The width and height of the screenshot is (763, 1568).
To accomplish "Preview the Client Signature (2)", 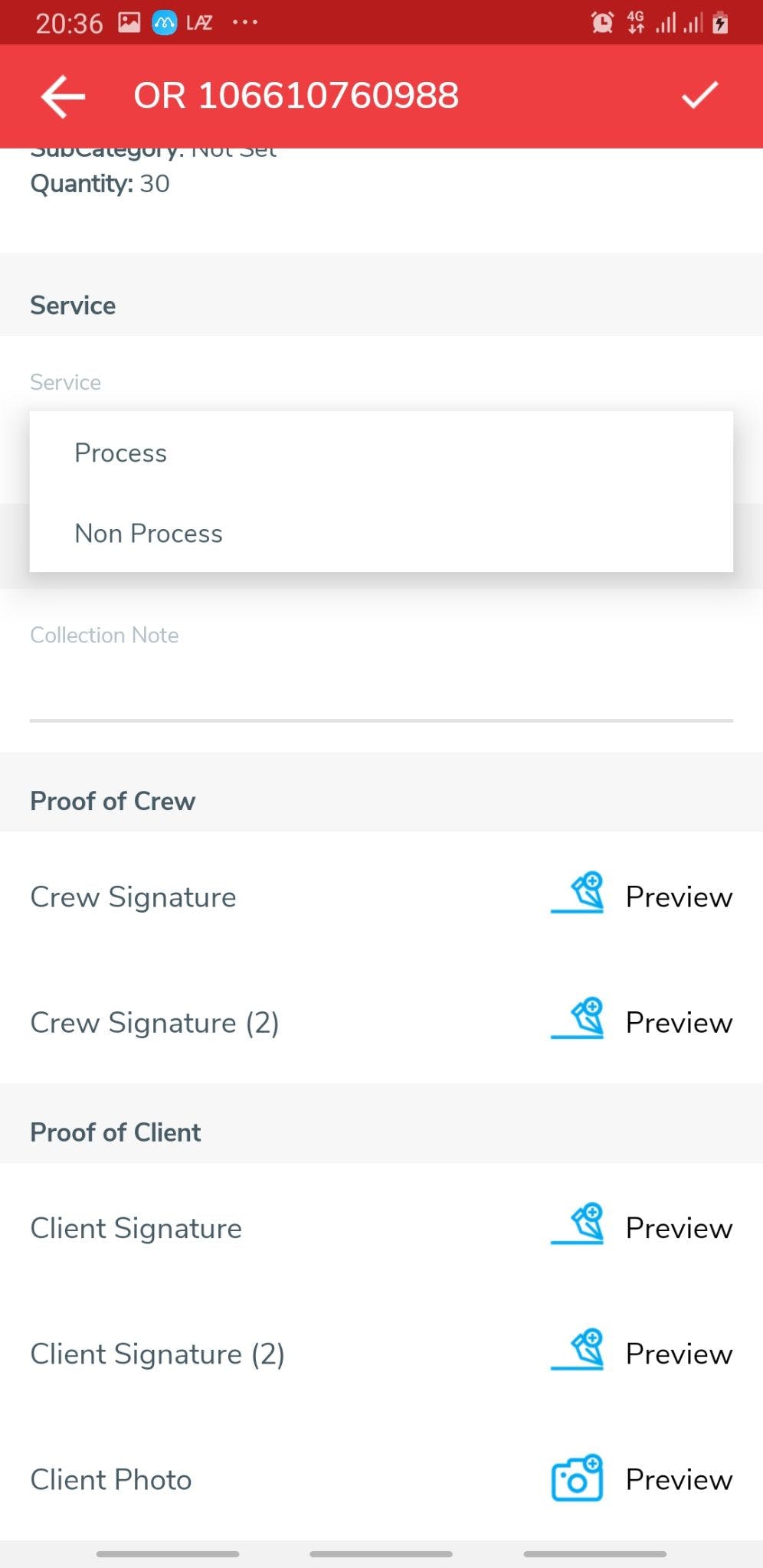I will [679, 1354].
